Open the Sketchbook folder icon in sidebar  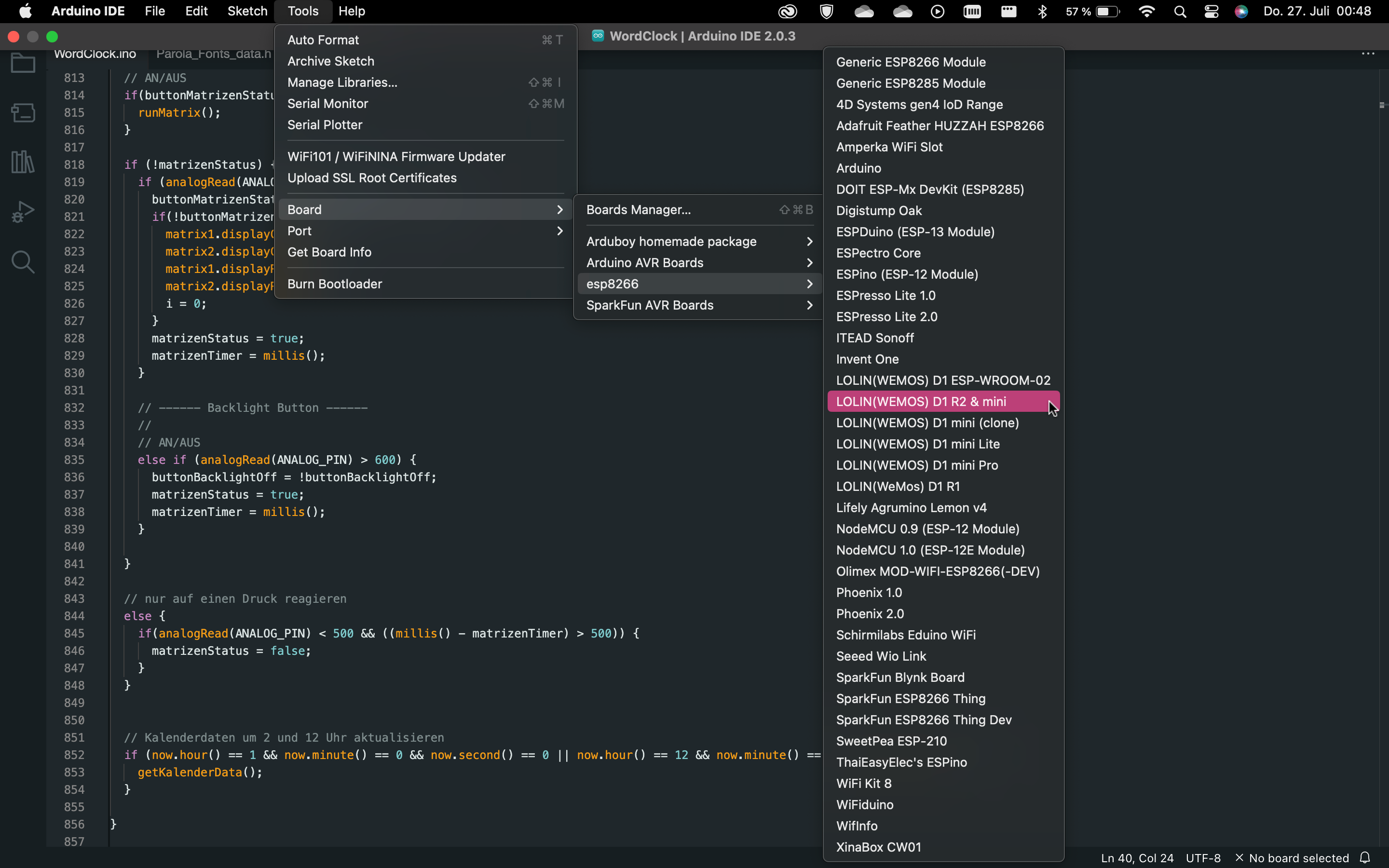[x=23, y=63]
